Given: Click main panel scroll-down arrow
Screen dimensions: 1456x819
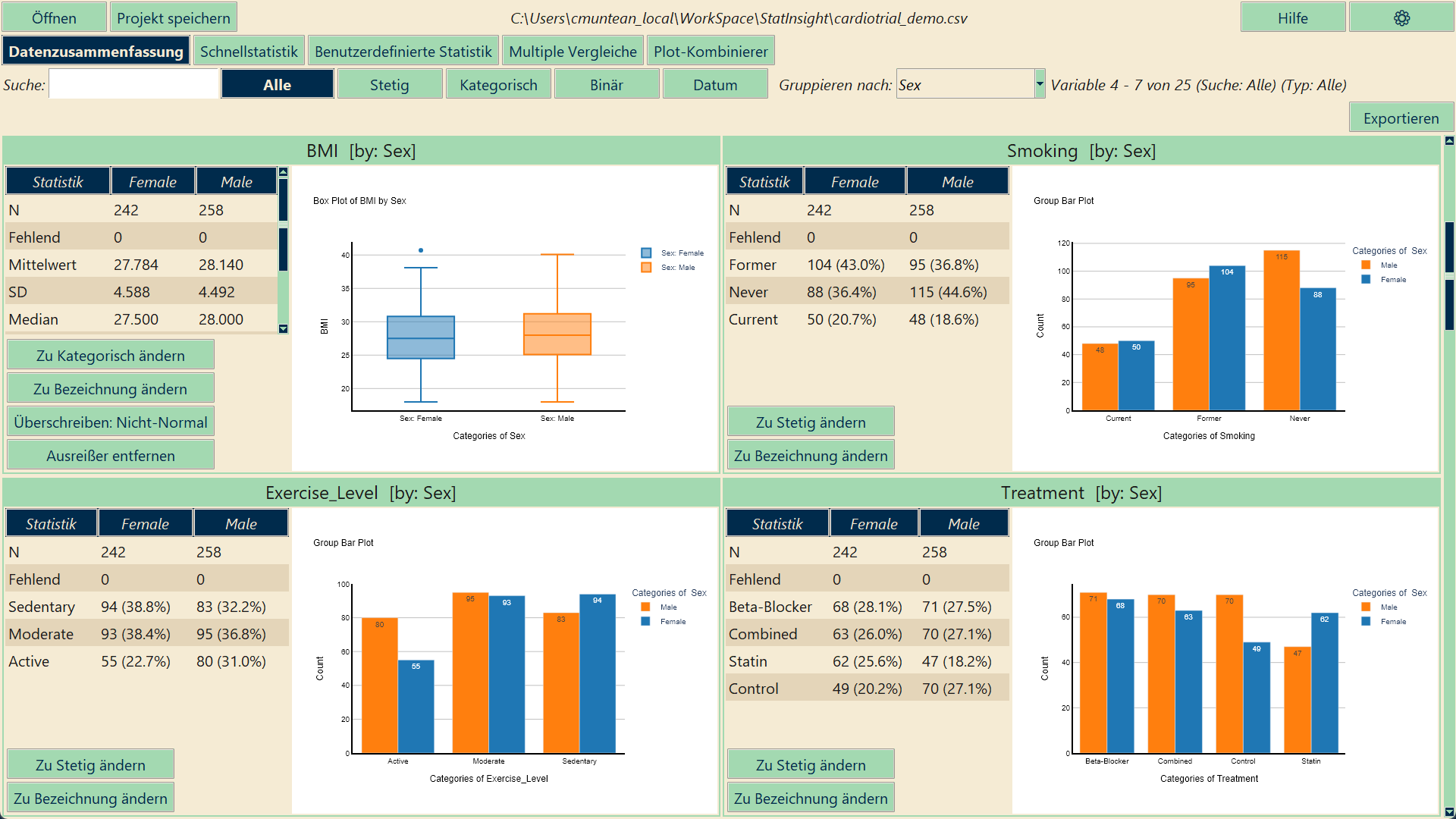Looking at the screenshot, I should click(x=1449, y=812).
